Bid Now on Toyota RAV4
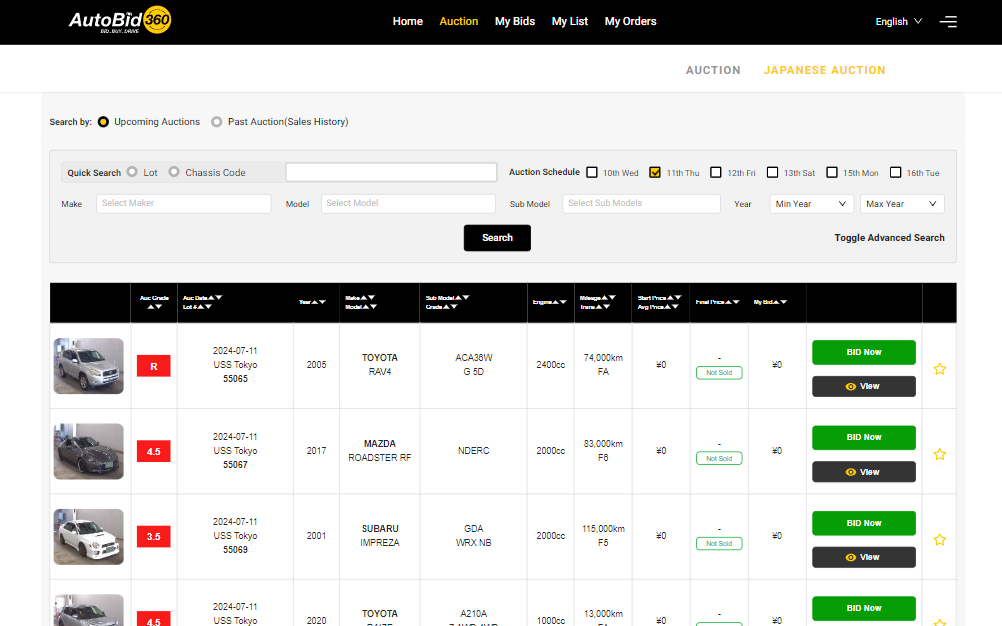 863,352
